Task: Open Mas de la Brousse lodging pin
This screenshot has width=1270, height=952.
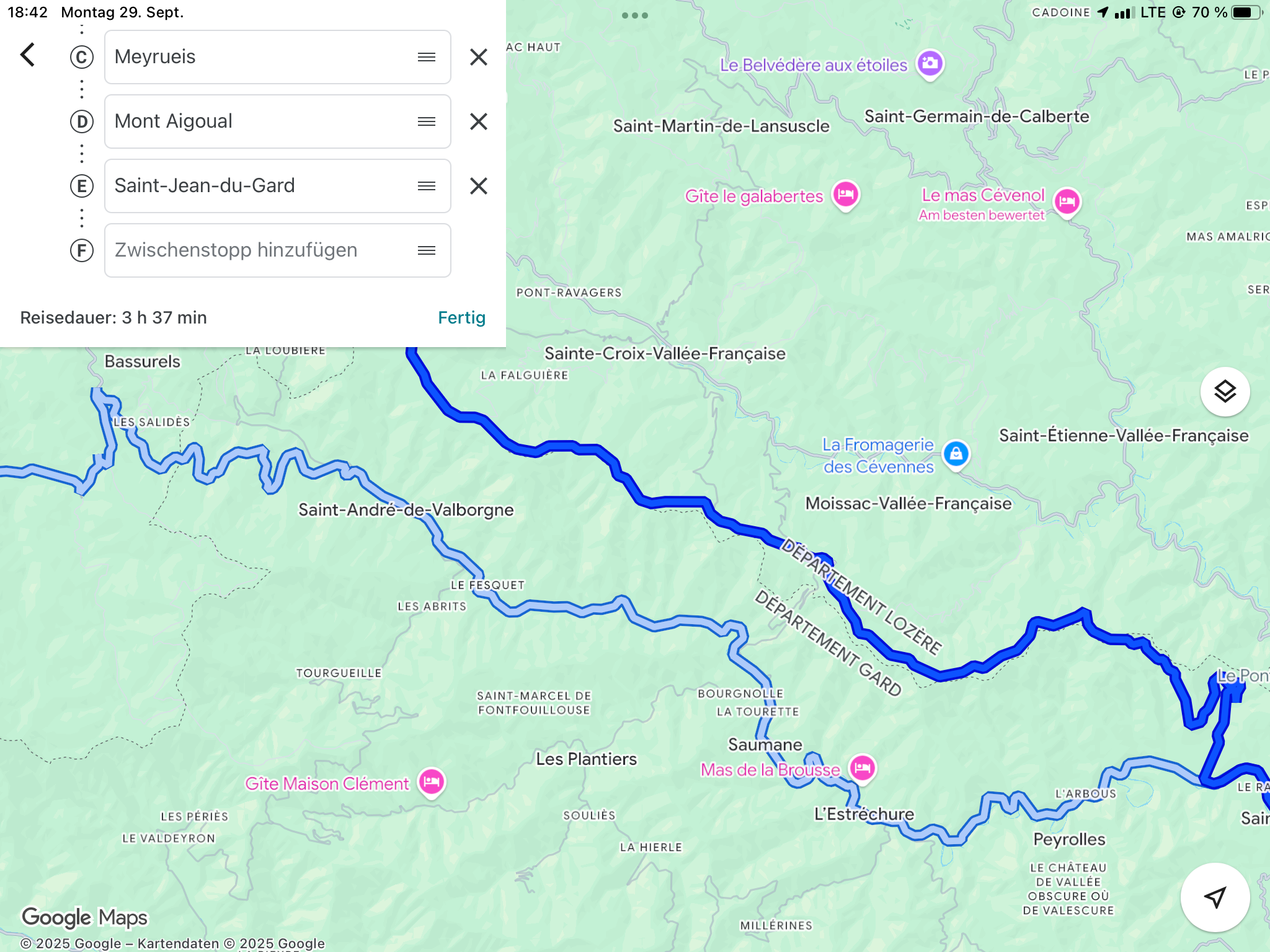Action: click(863, 769)
